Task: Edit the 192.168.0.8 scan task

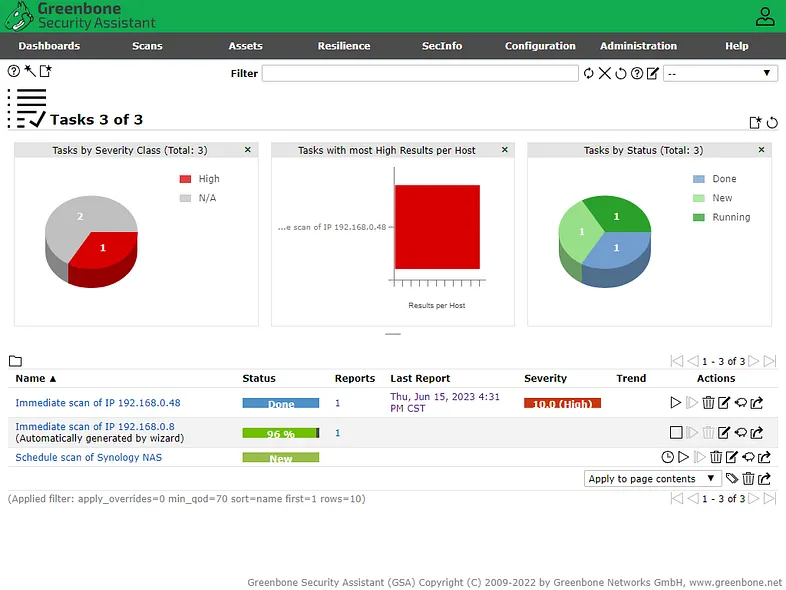Action: (724, 432)
